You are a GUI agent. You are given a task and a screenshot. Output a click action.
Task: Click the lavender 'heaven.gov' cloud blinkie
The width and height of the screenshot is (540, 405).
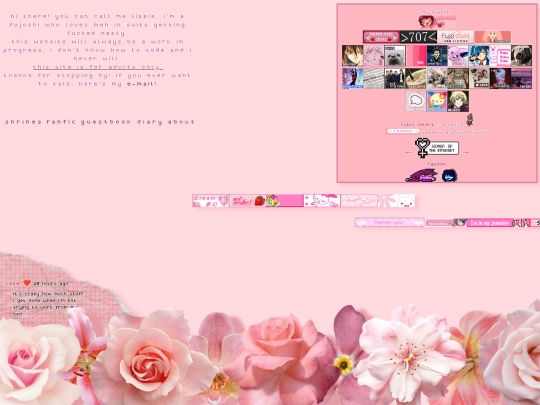tap(390, 222)
